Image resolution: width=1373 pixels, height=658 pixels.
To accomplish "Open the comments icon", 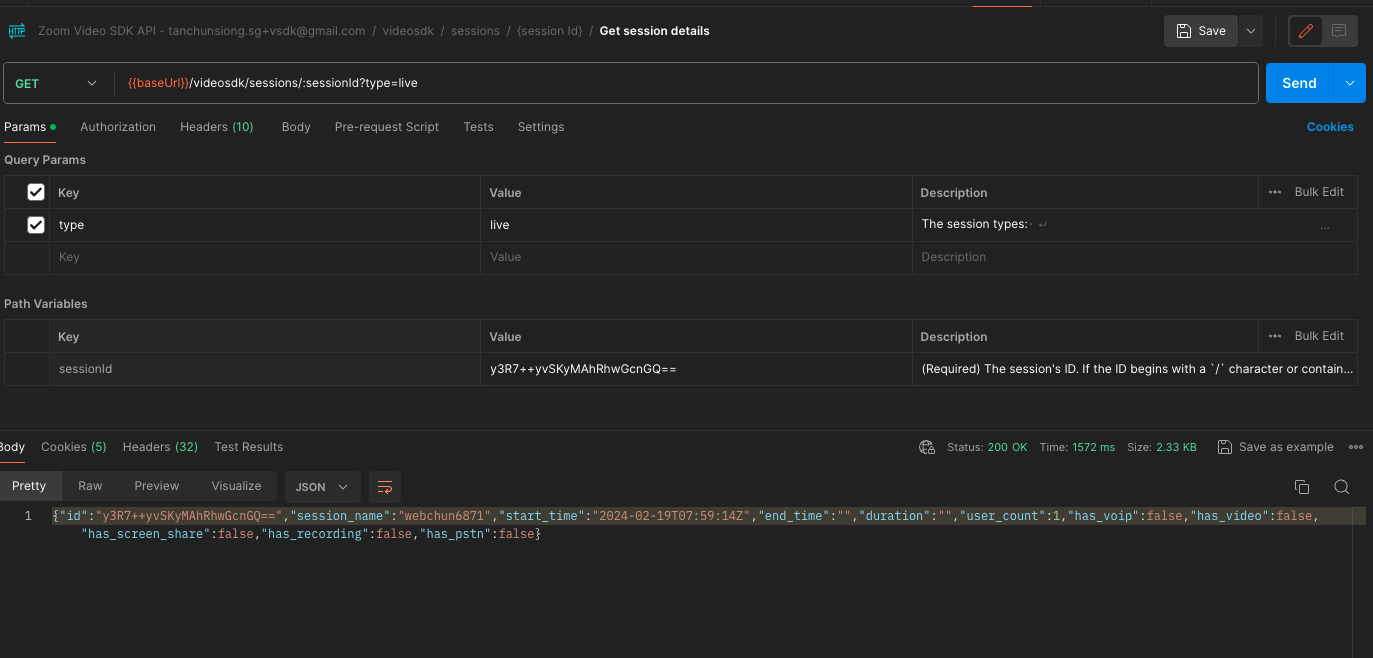I will pos(1339,31).
